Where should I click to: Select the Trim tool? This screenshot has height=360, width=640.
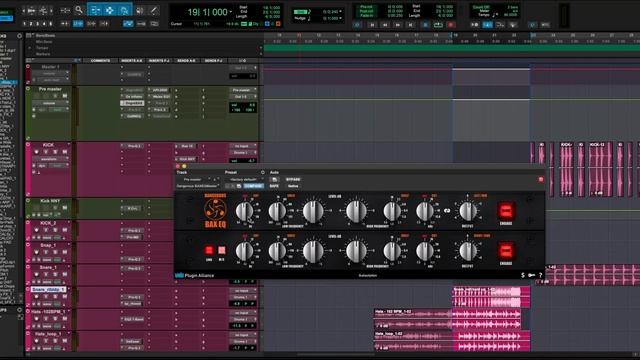pos(95,10)
